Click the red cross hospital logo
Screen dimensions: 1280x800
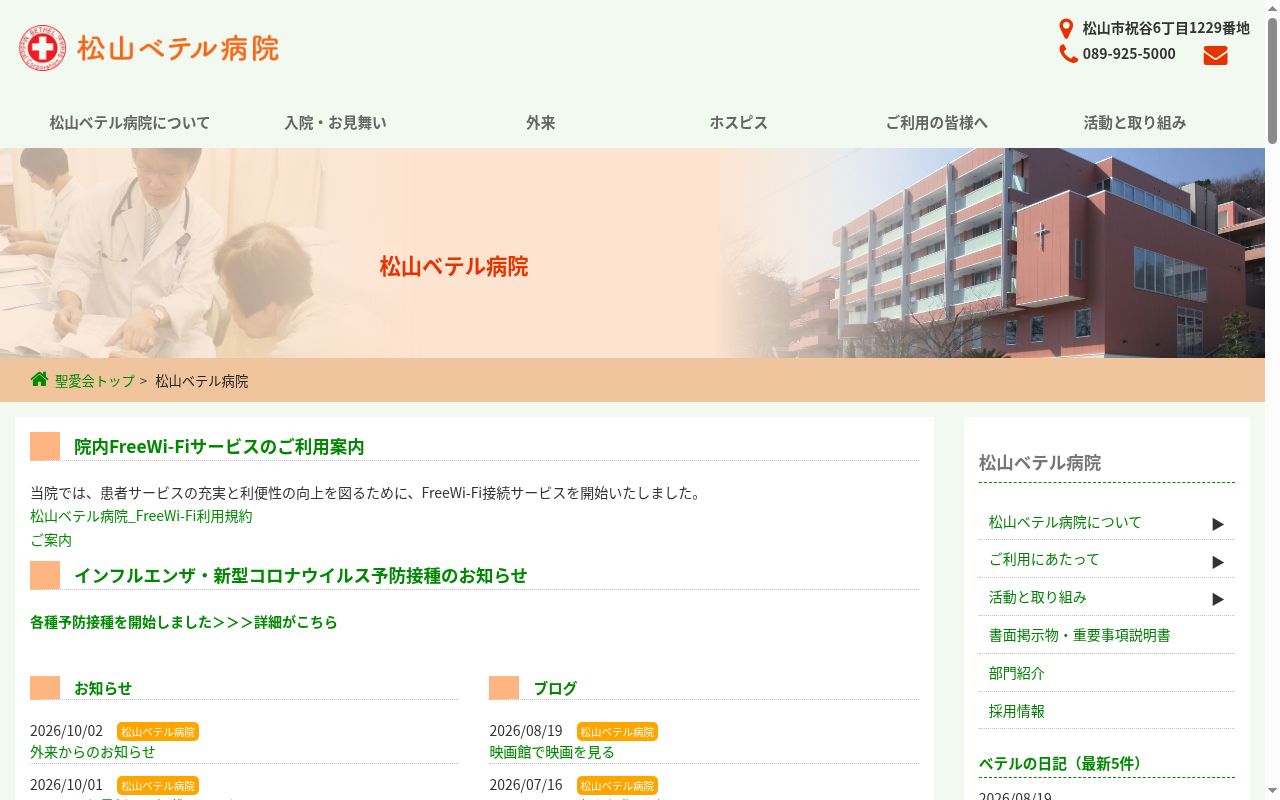42,48
